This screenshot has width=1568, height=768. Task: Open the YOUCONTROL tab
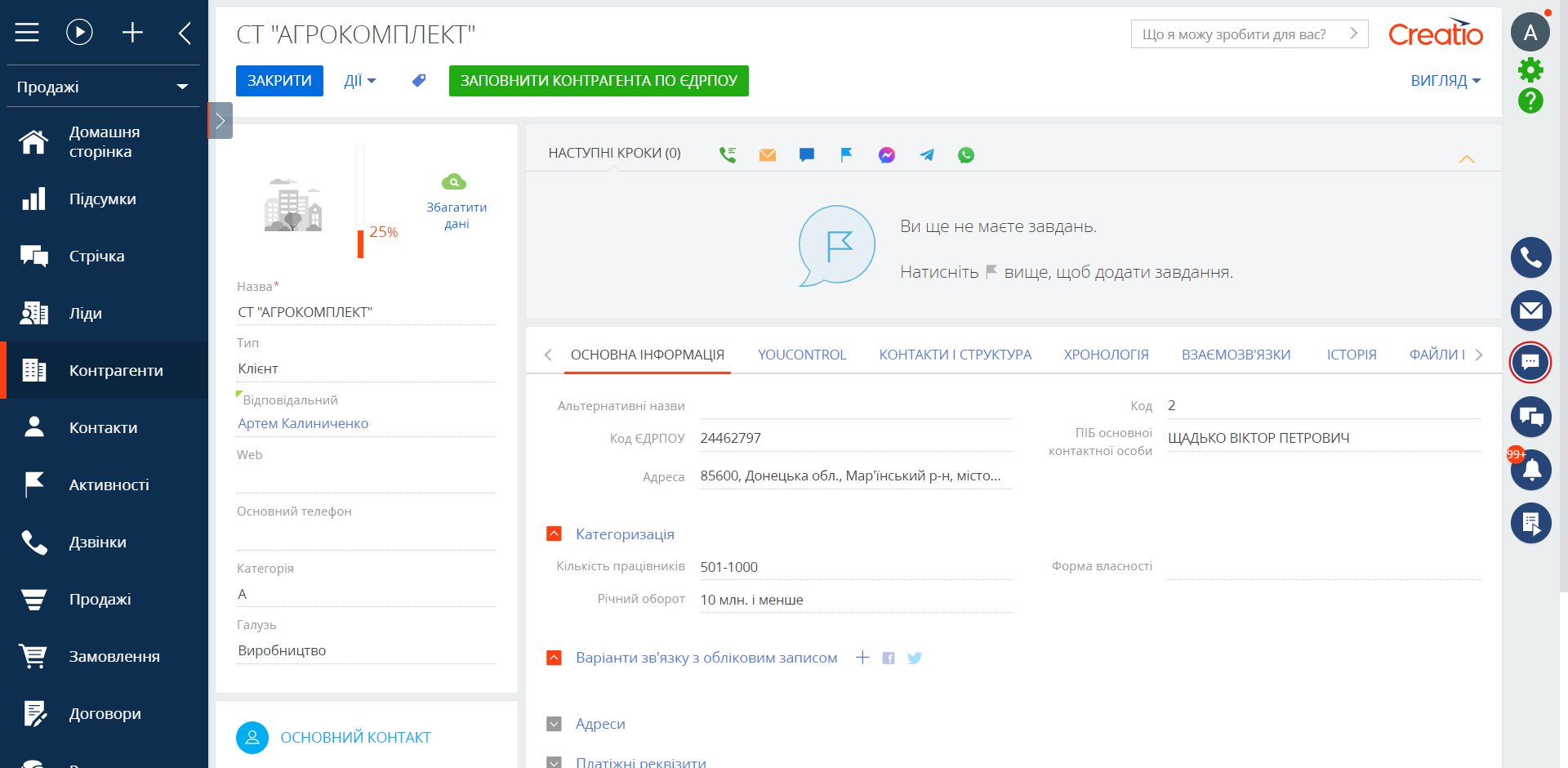[x=801, y=355]
